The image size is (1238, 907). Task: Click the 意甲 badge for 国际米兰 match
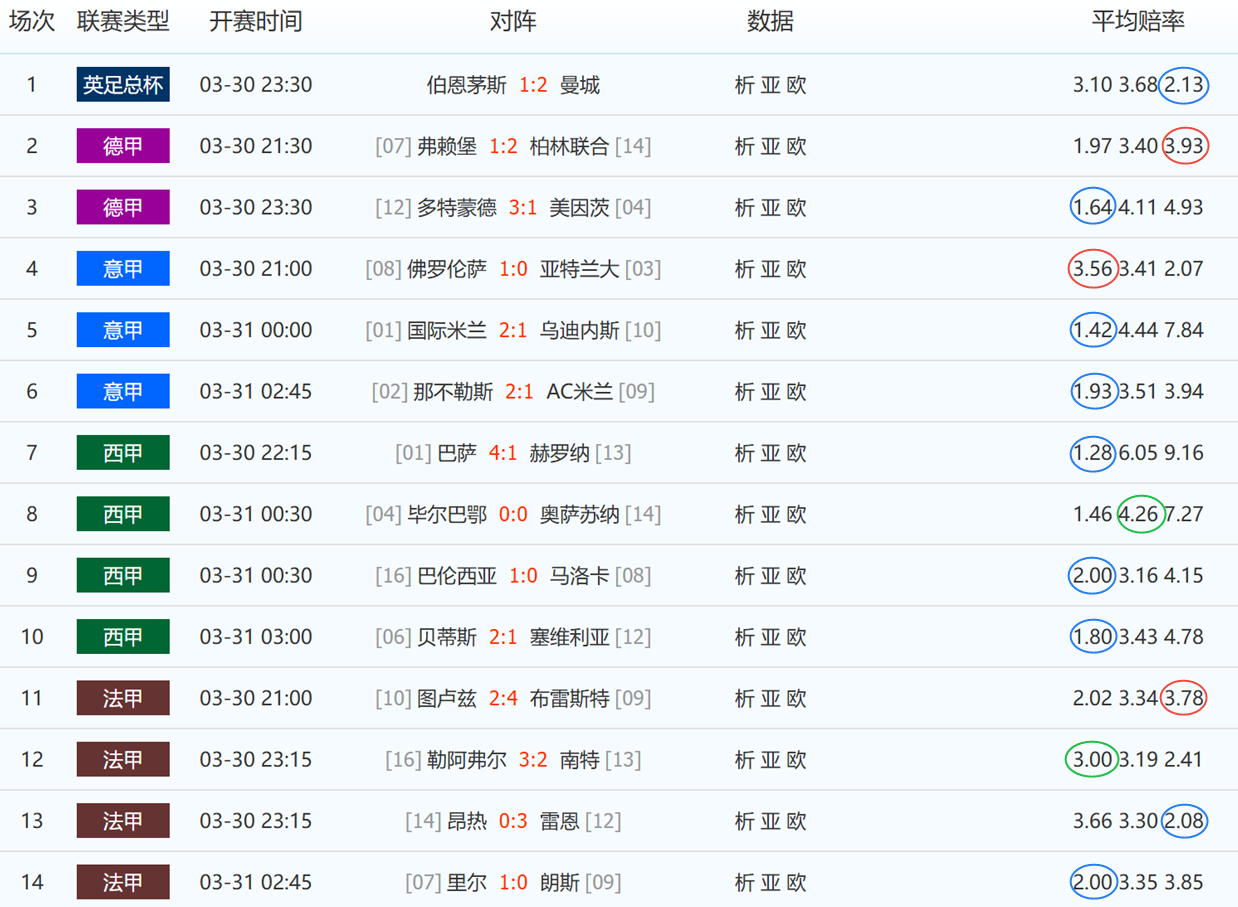coord(123,330)
